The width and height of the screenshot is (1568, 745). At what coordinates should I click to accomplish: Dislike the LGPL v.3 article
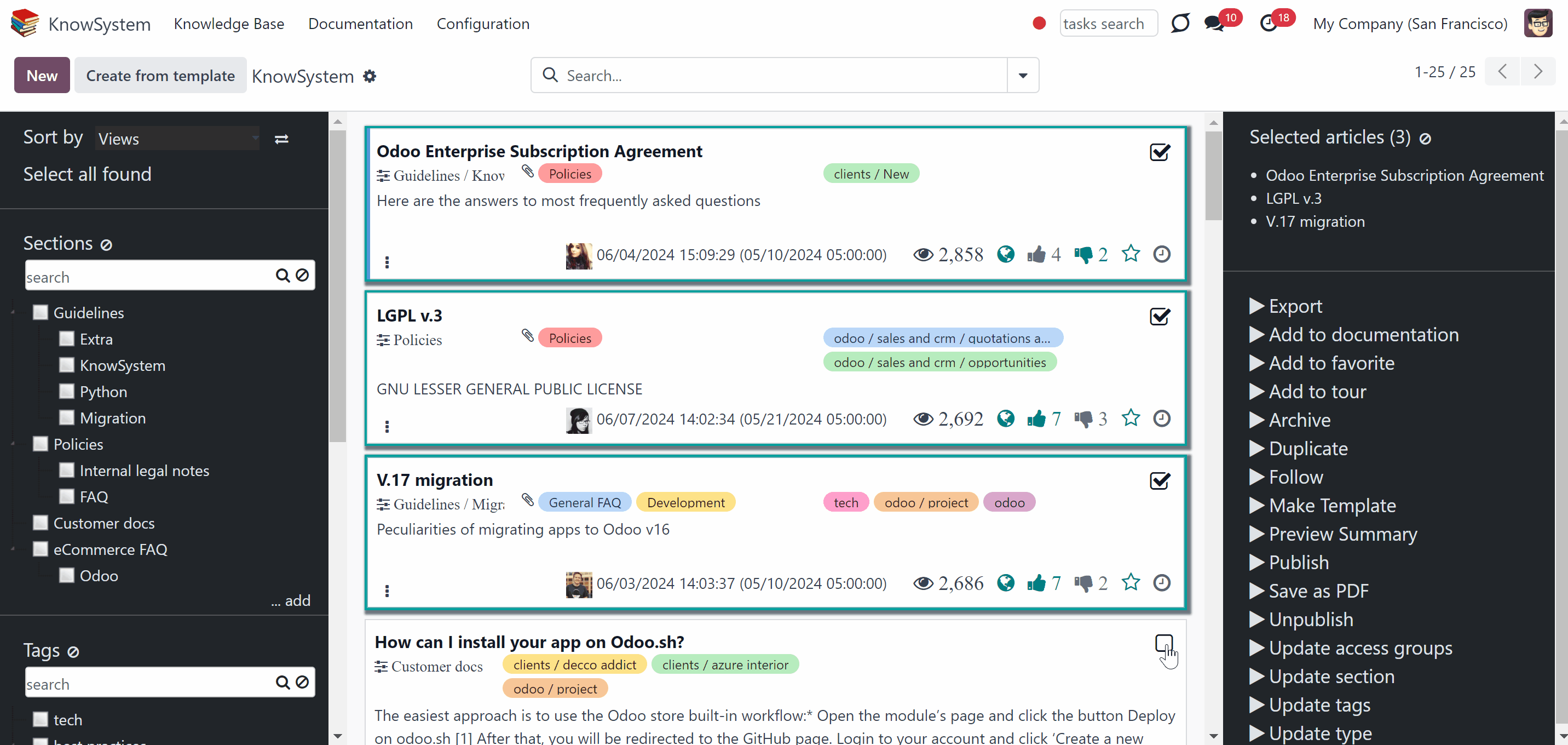(x=1083, y=419)
